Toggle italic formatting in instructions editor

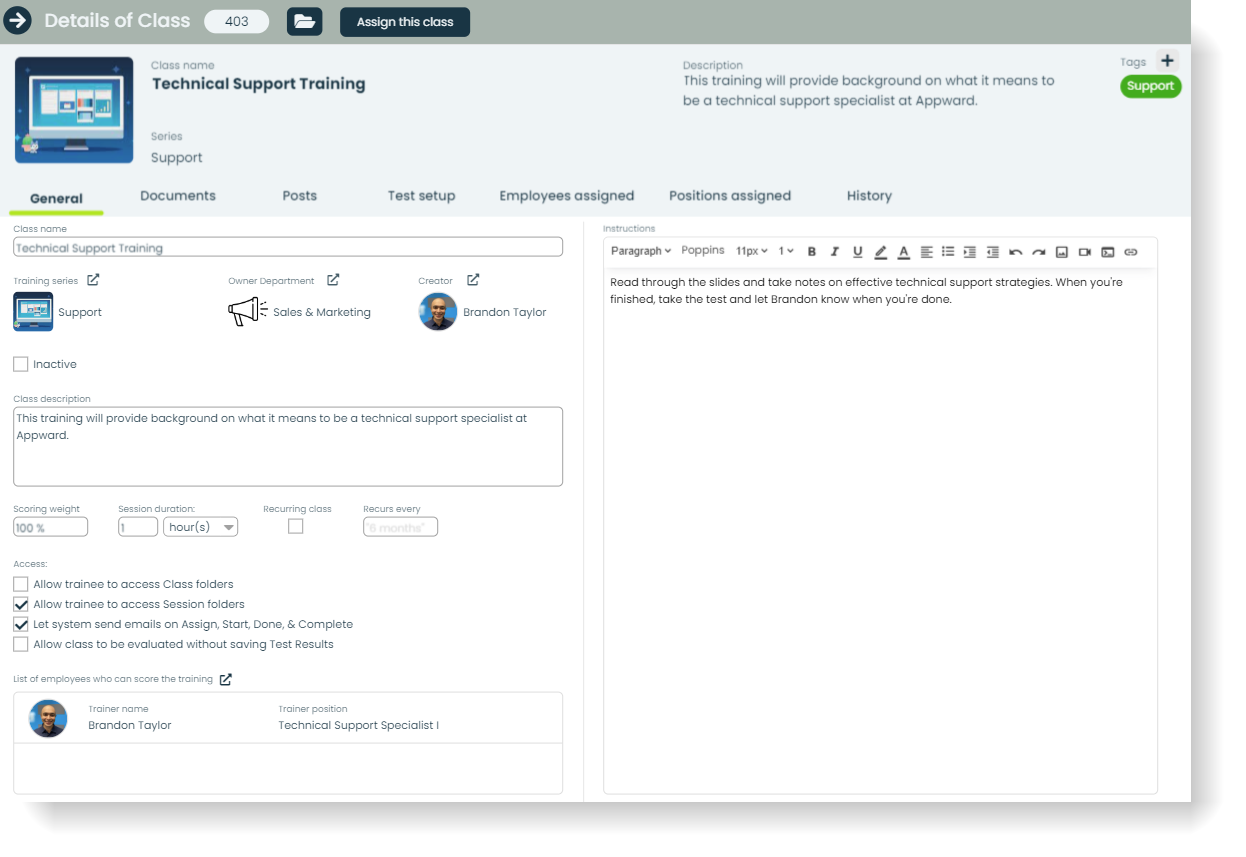(x=834, y=252)
